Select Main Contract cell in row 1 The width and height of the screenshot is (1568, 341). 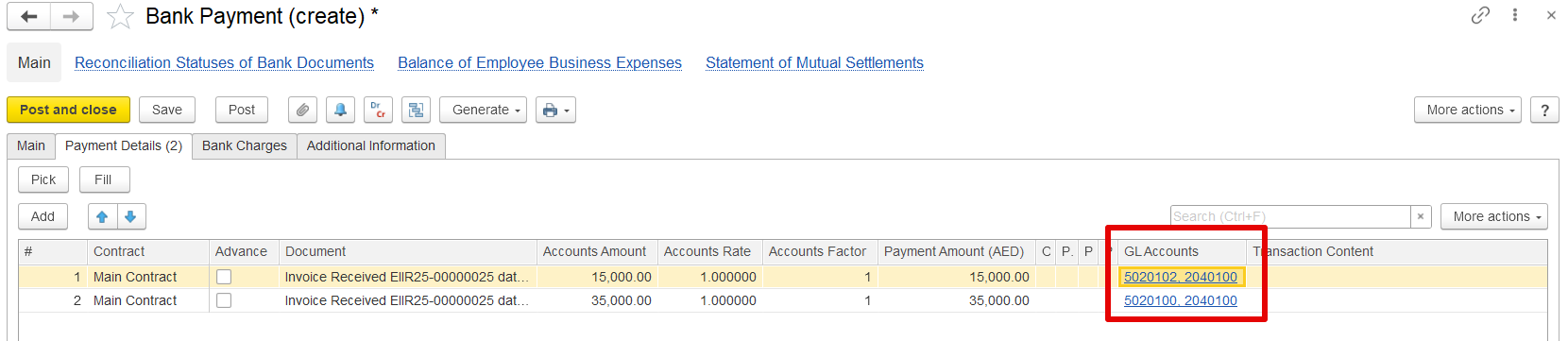click(147, 277)
